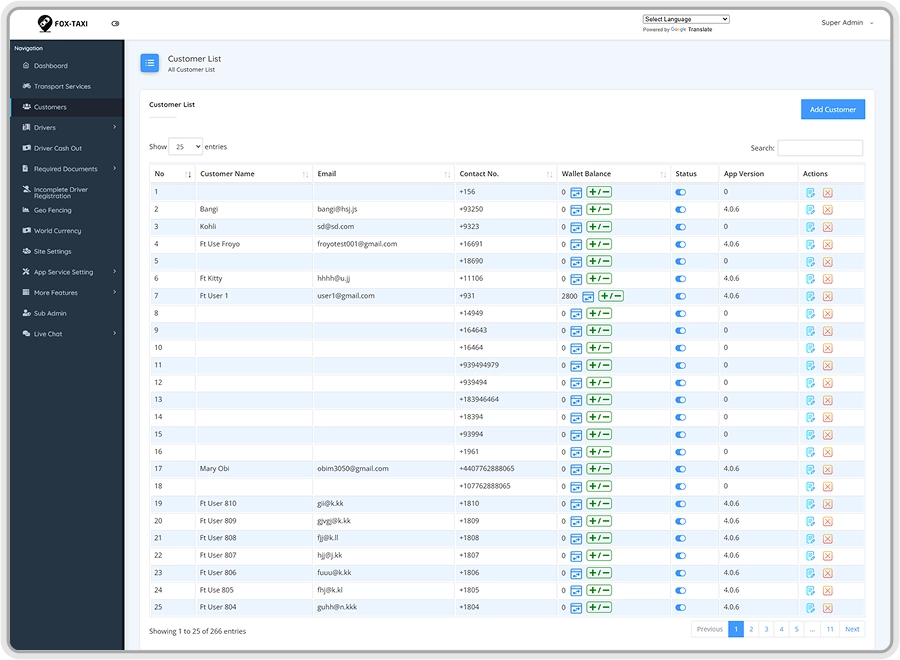The image size is (900, 660).
Task: Edit customer Ft User 806
Action: click(810, 573)
